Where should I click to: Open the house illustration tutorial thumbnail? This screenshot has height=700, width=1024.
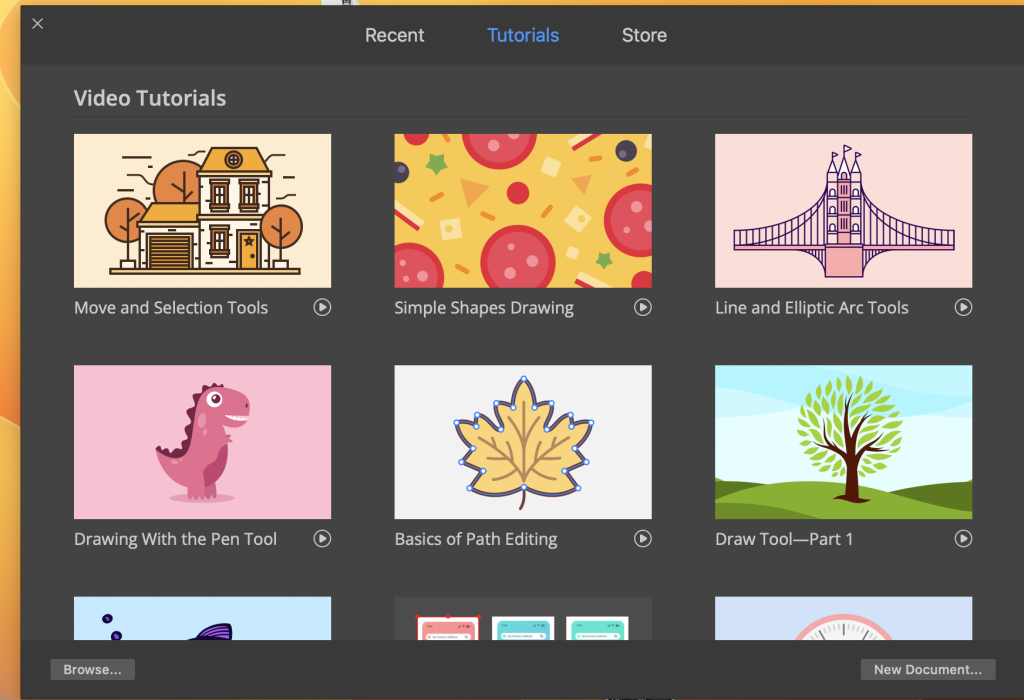click(202, 211)
